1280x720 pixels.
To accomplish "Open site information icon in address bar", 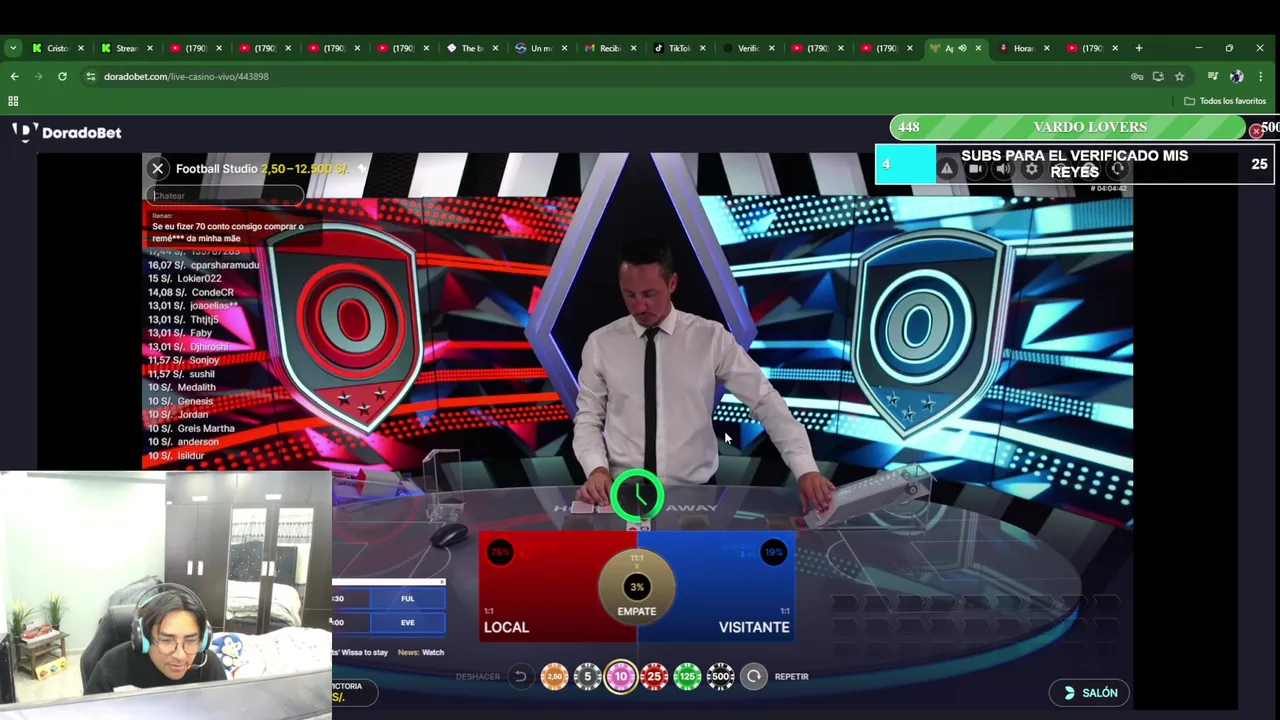I will 90,76.
